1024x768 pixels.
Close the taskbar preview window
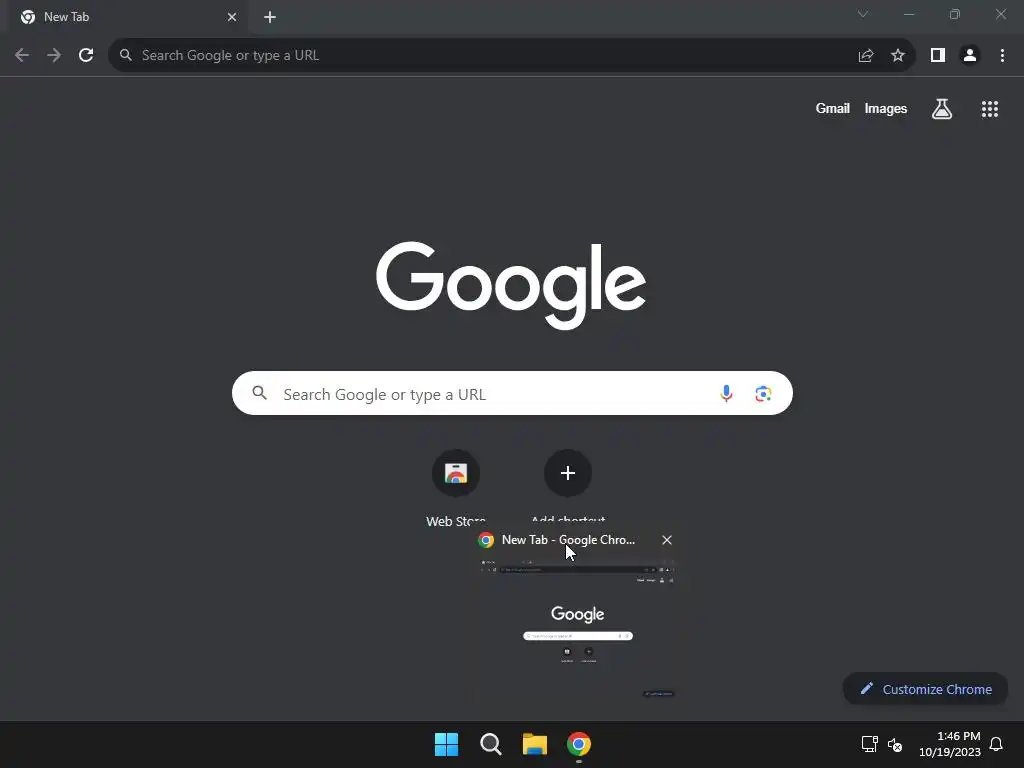667,540
